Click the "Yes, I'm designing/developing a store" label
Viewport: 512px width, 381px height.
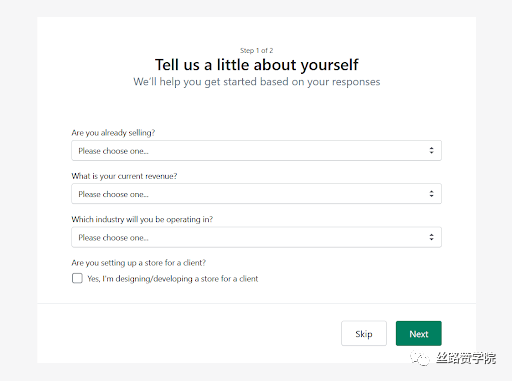(173, 279)
